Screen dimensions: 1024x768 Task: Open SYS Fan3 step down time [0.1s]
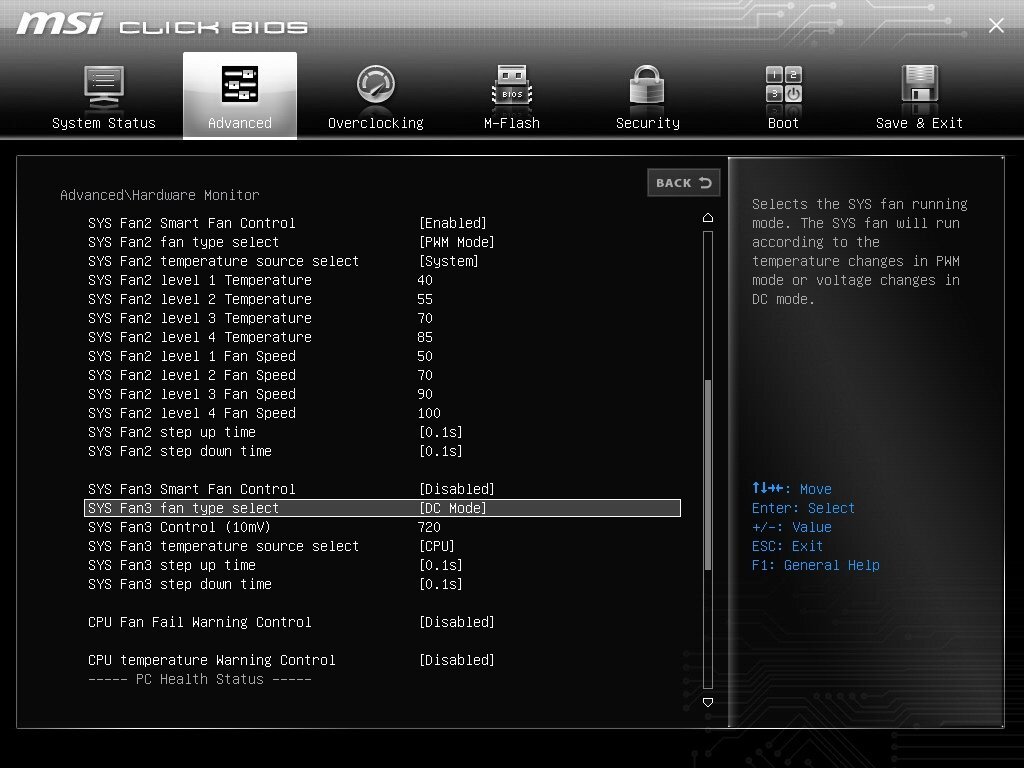pyautogui.click(x=441, y=584)
